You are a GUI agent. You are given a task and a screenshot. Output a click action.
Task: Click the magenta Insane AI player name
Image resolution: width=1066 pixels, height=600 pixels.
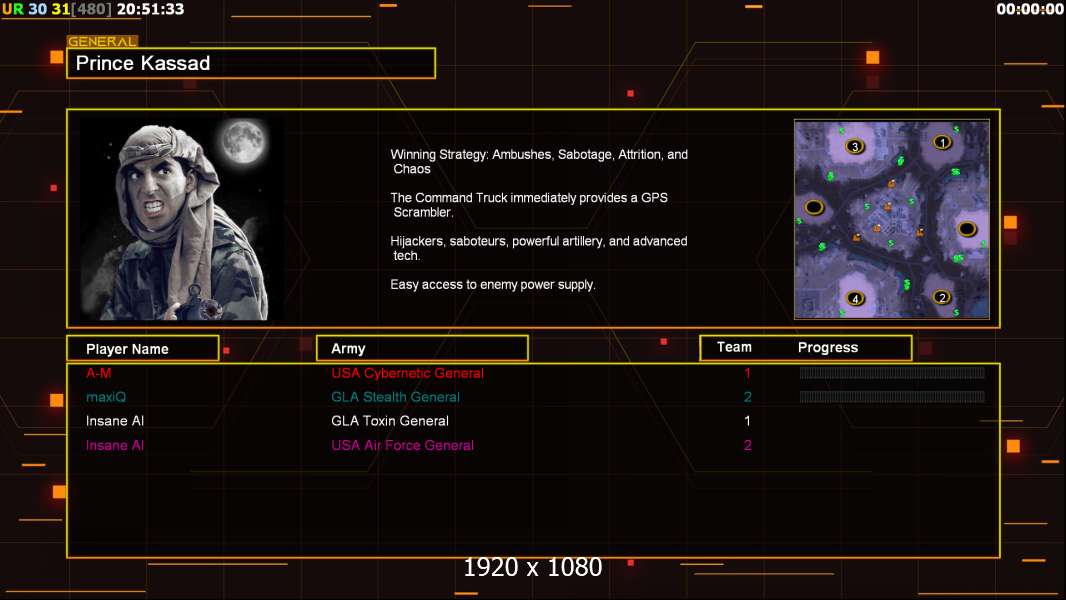(x=115, y=446)
